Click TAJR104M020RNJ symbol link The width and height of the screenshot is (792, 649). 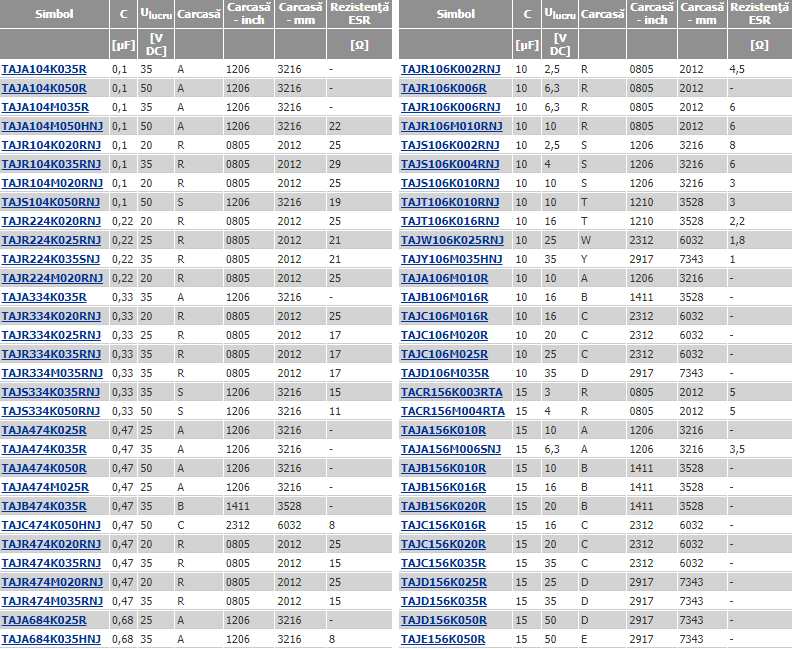[52, 183]
